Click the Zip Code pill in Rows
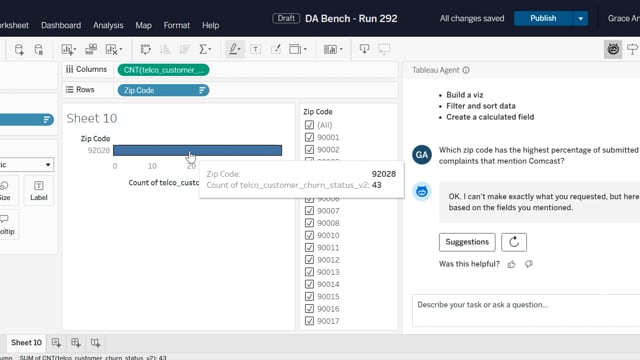Viewport: 640px width, 360px height. tap(163, 90)
